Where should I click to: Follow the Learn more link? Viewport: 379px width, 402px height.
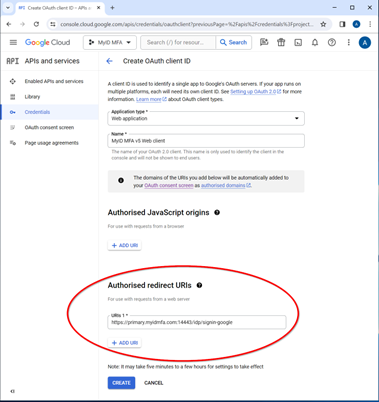(x=151, y=99)
